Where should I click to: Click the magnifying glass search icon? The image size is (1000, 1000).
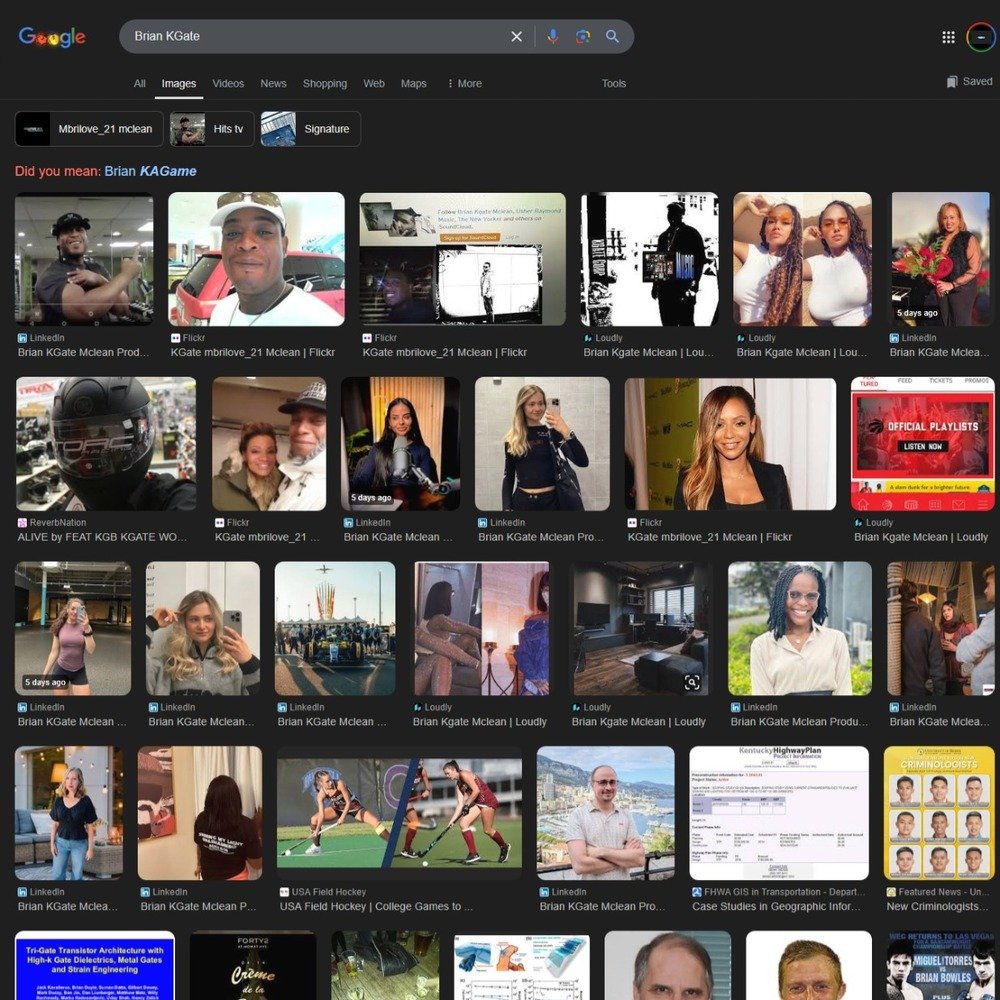(612, 36)
